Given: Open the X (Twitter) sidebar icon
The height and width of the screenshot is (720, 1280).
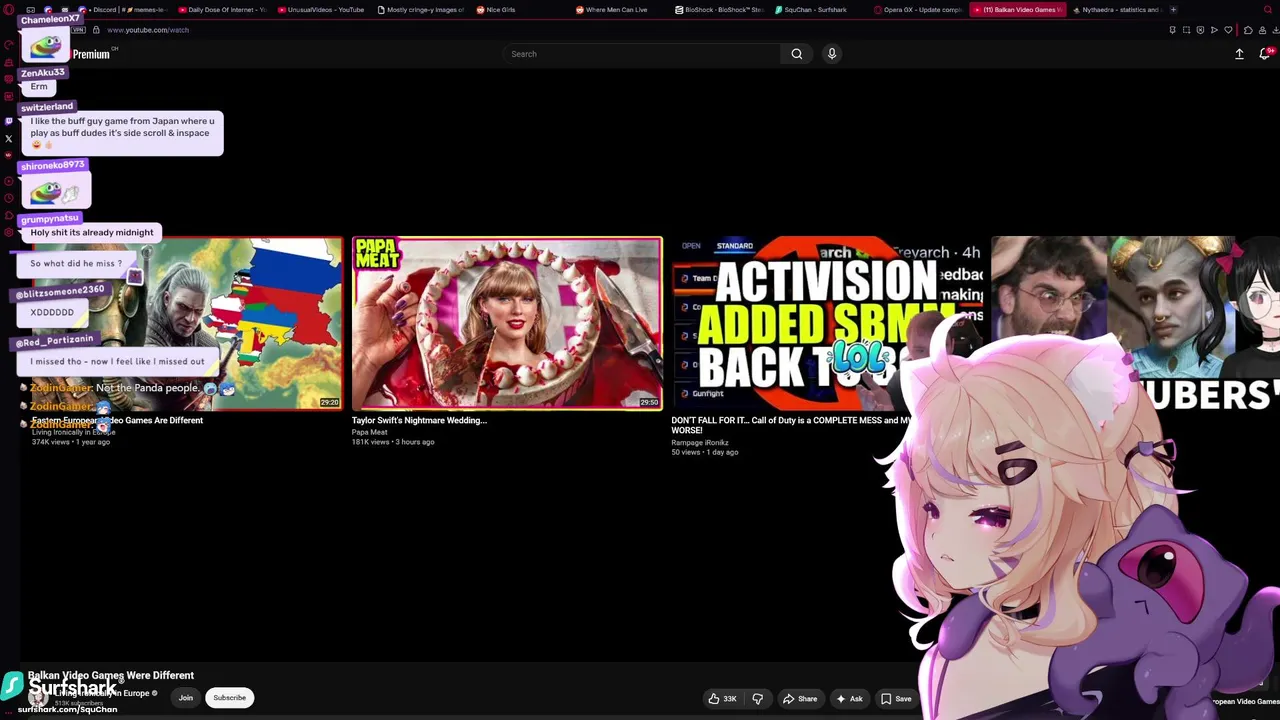Looking at the screenshot, I should [x=9, y=138].
